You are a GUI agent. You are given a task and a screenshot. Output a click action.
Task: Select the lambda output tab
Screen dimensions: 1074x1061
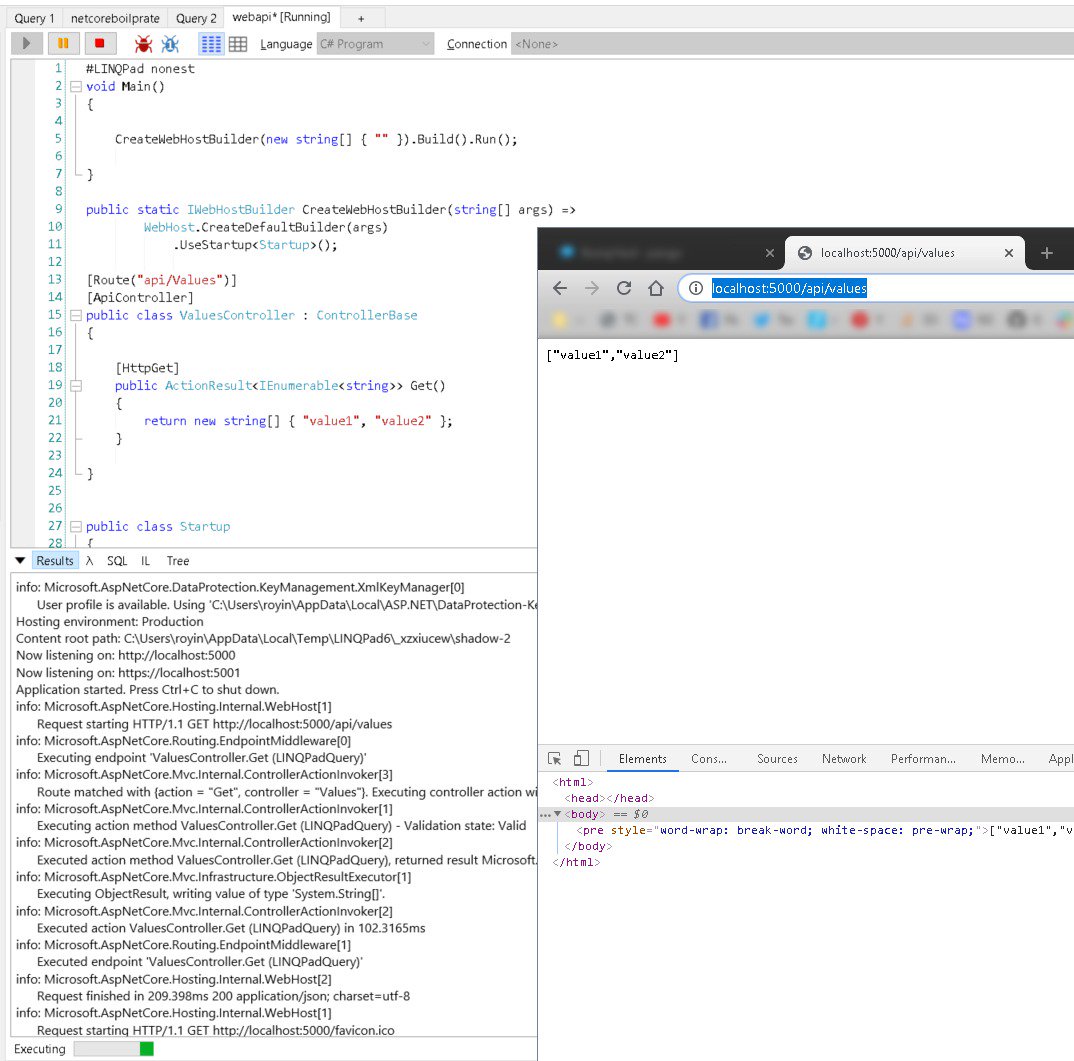coord(90,560)
